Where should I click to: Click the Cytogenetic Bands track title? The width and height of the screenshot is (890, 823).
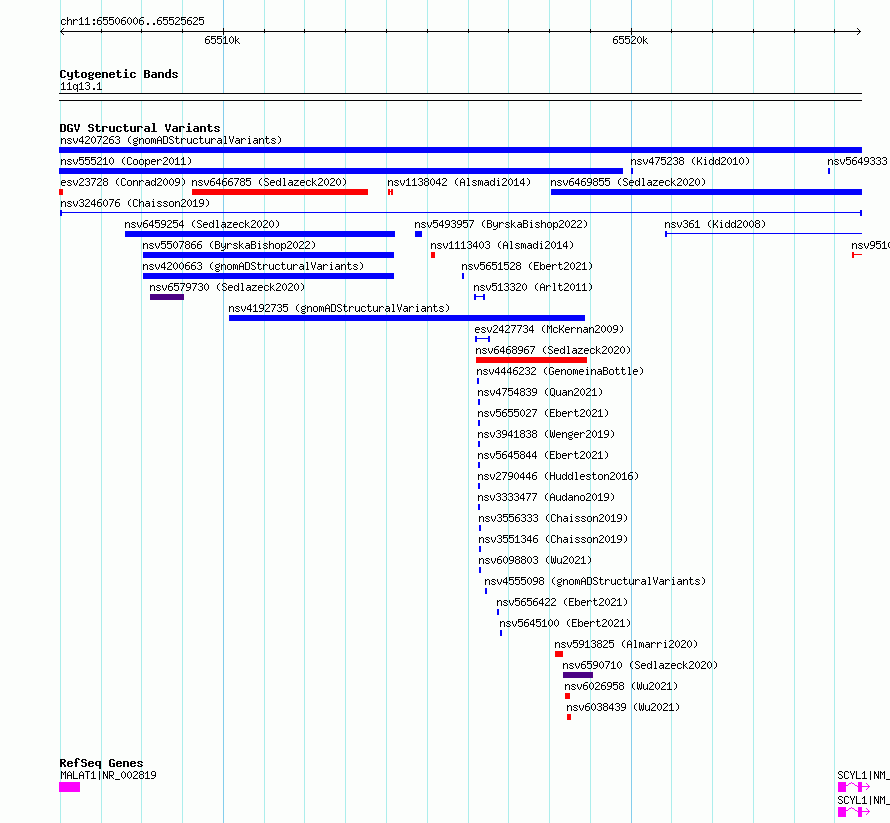[119, 74]
